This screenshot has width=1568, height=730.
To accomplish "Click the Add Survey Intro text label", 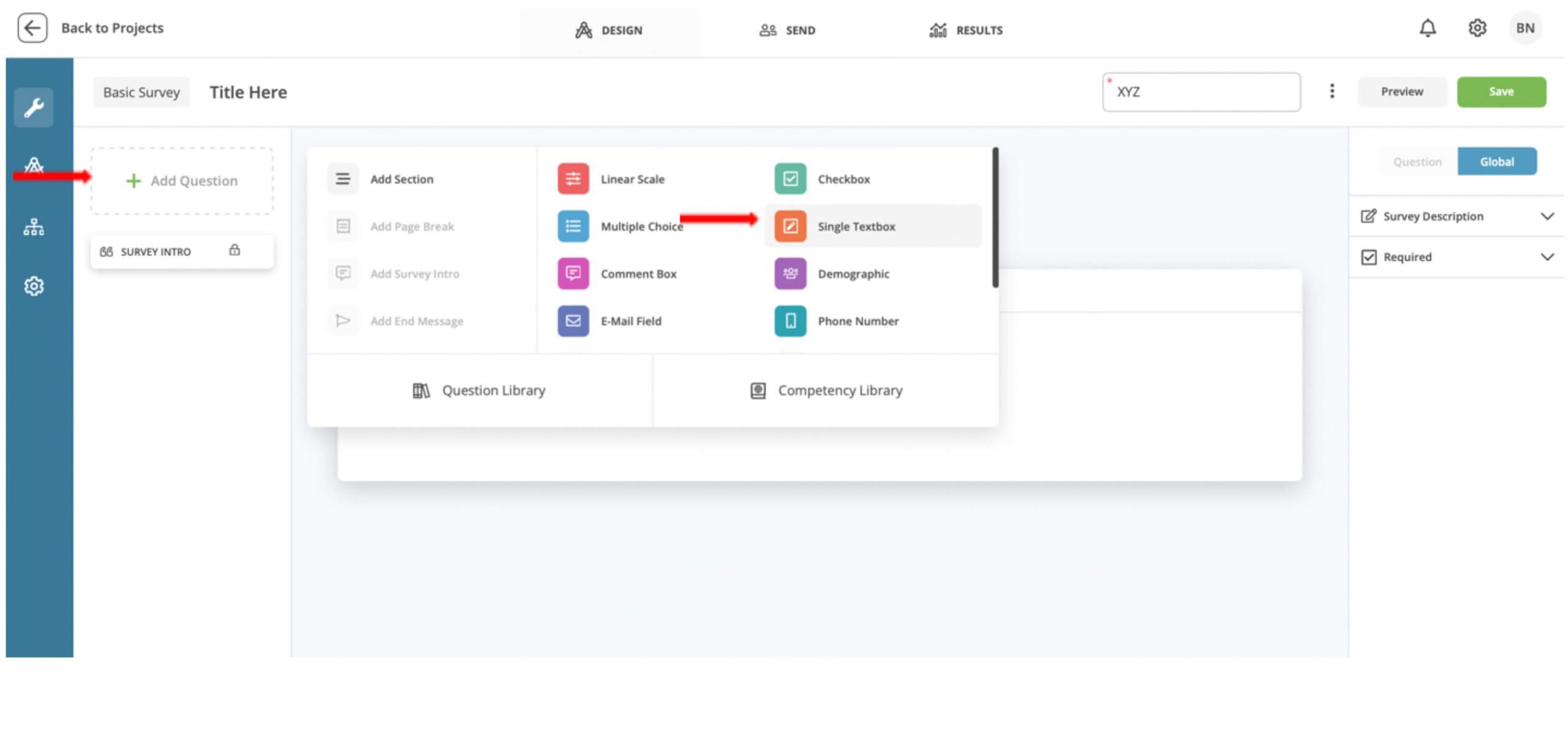I will [415, 274].
